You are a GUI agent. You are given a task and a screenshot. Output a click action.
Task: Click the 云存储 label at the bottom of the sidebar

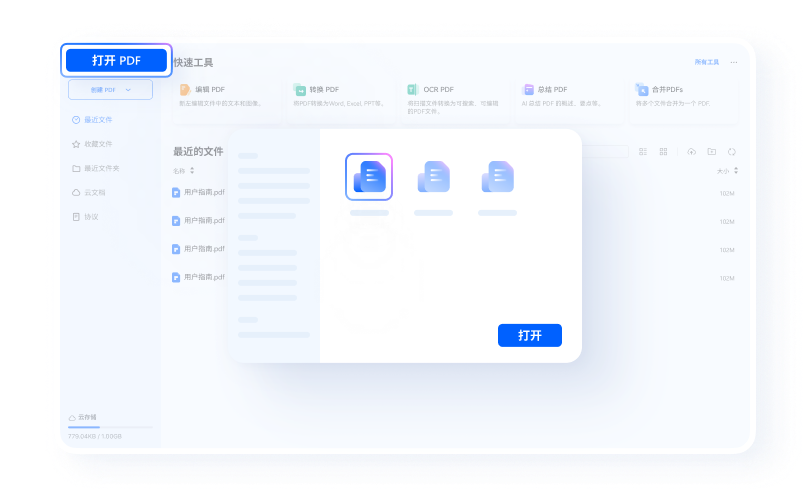click(x=87, y=417)
